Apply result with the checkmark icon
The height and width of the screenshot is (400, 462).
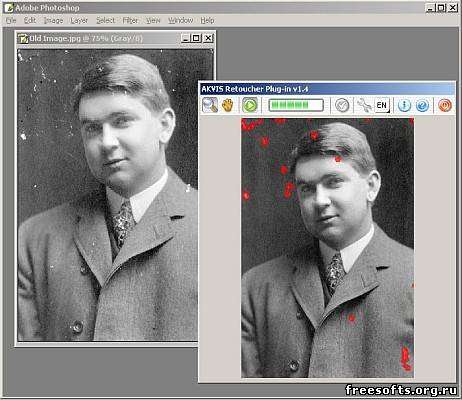[342, 105]
